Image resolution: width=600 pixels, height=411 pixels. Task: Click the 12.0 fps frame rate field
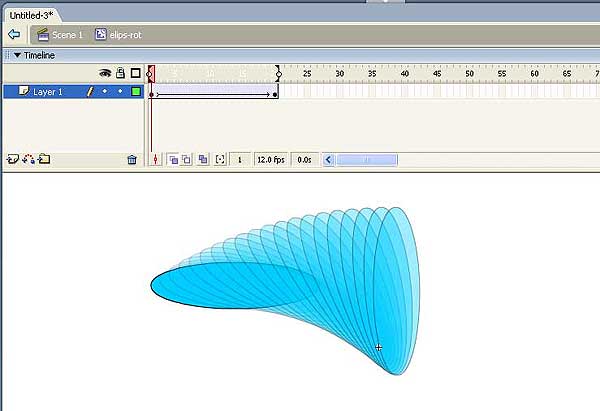click(270, 159)
